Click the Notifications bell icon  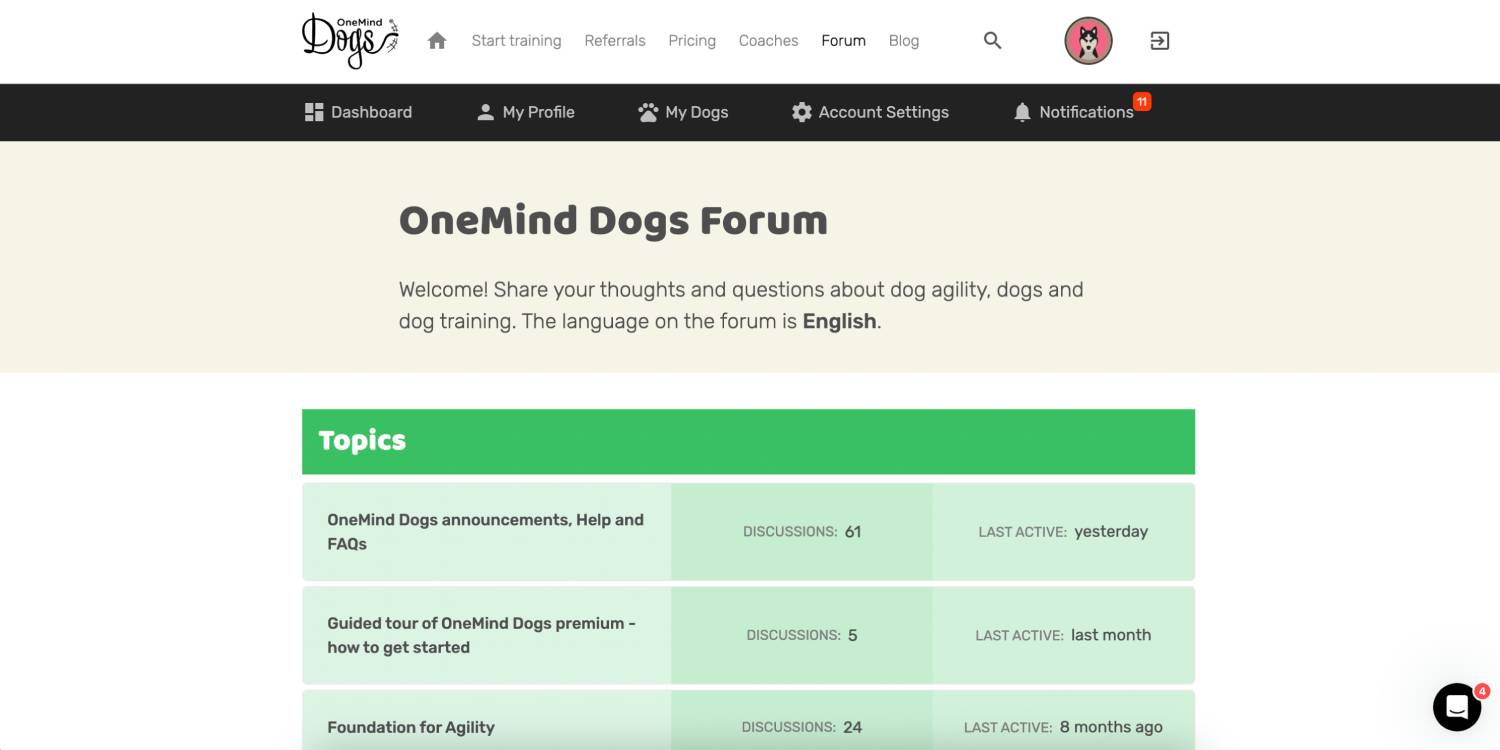click(1022, 112)
